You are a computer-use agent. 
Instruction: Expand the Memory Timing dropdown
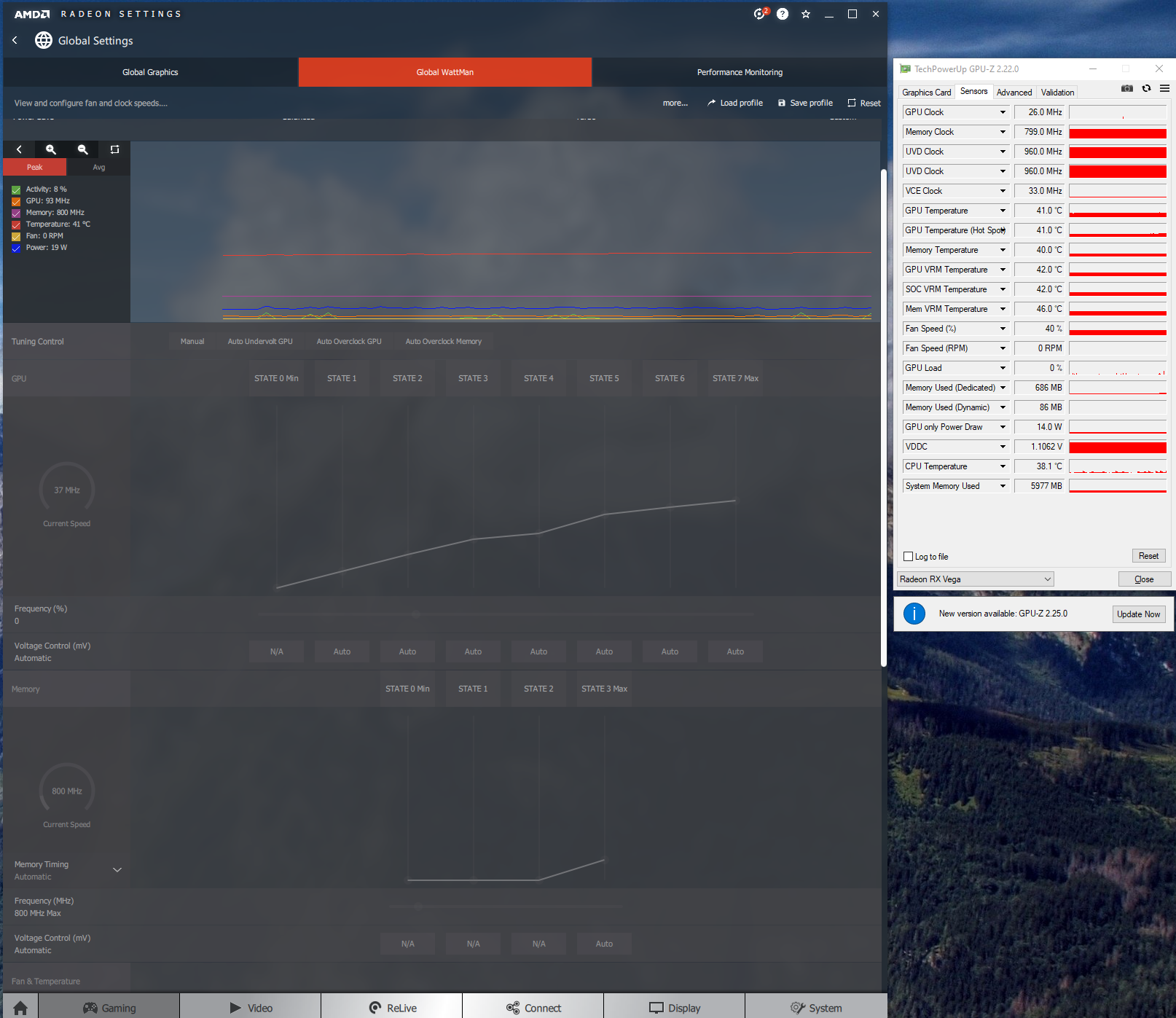(x=117, y=870)
